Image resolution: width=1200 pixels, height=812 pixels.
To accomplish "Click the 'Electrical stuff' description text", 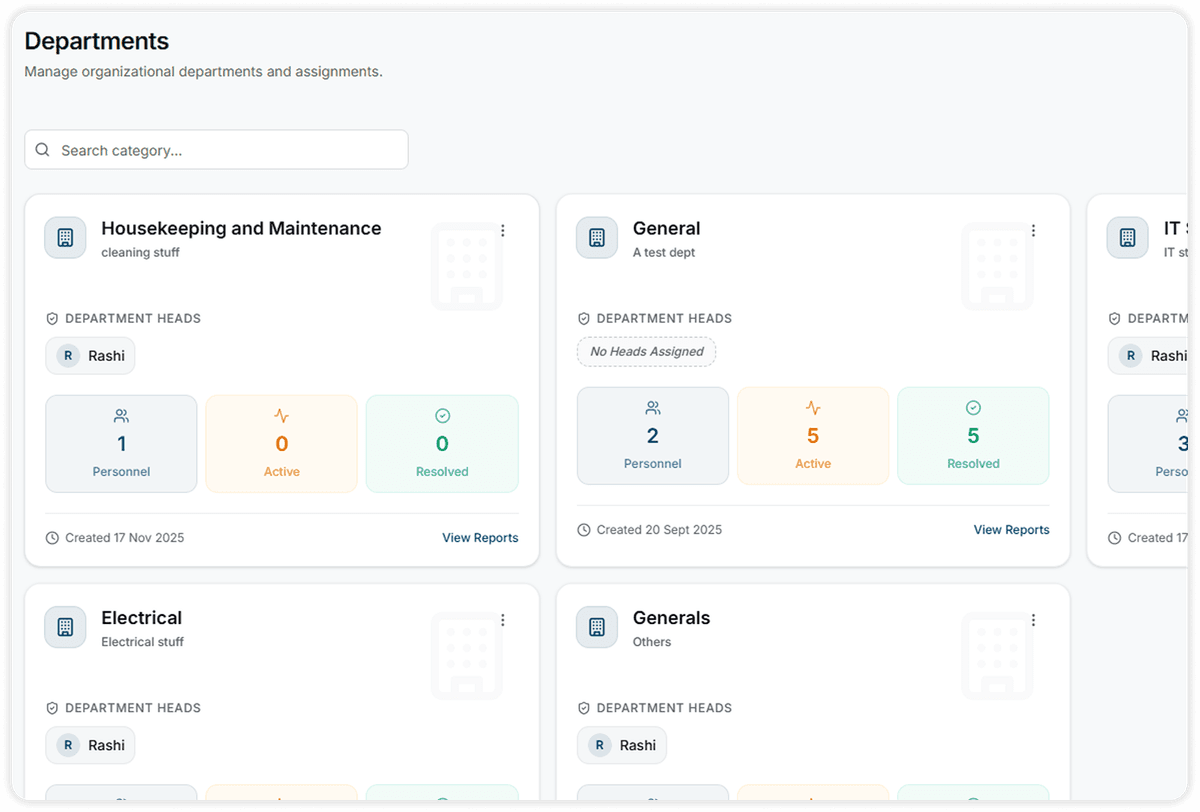I will click(142, 642).
